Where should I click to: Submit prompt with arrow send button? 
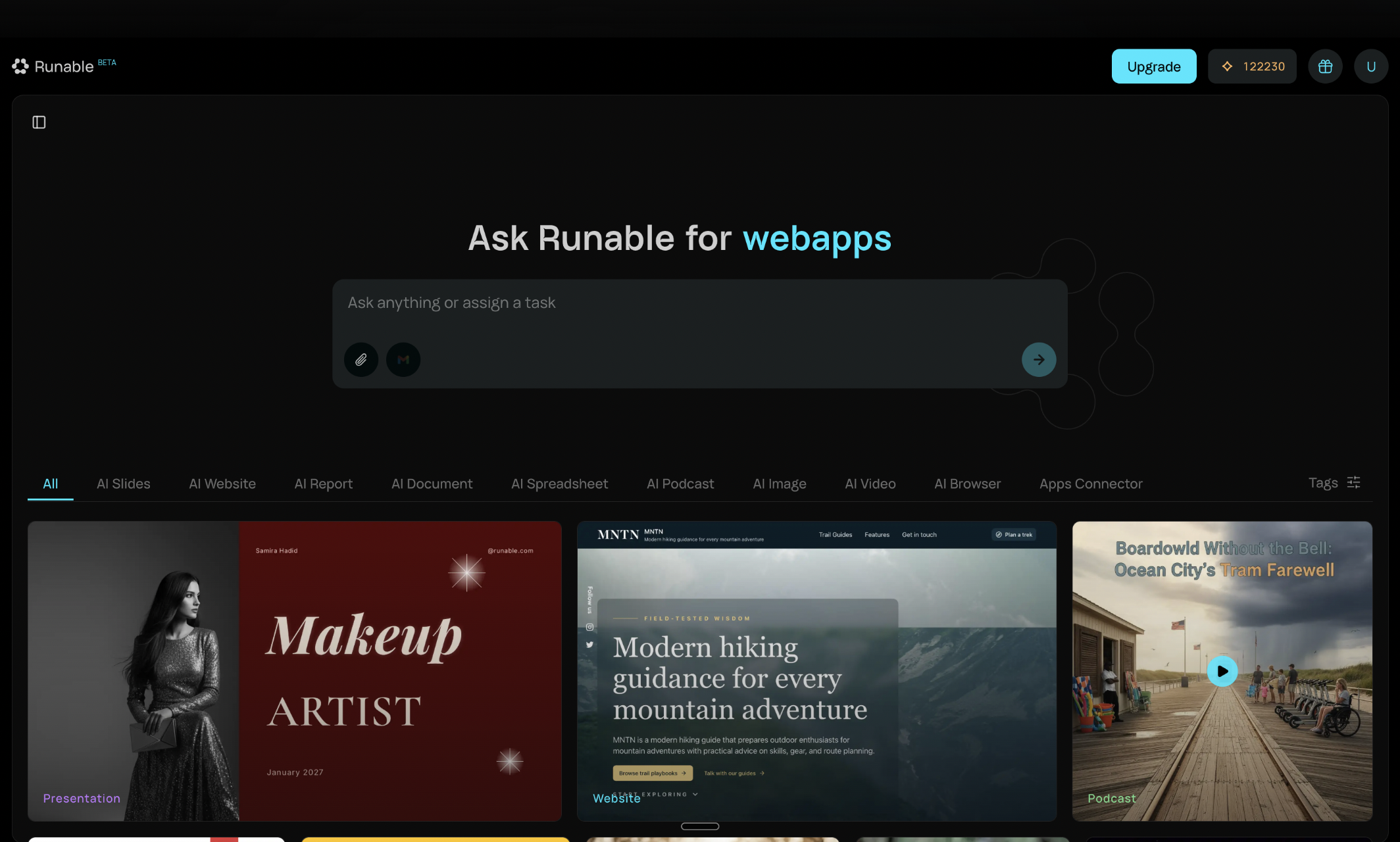pos(1039,360)
